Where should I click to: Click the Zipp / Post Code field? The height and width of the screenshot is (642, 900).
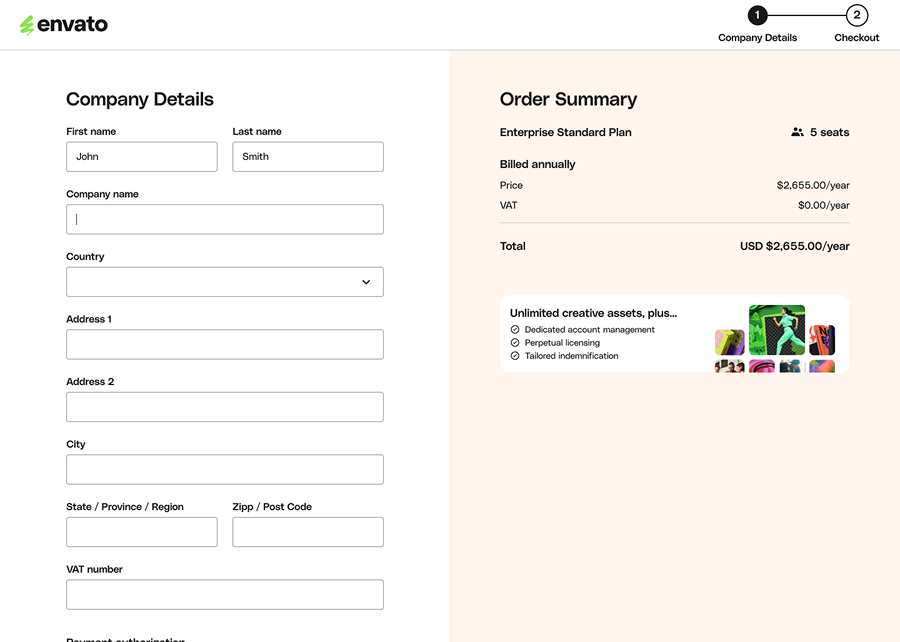pos(307,531)
